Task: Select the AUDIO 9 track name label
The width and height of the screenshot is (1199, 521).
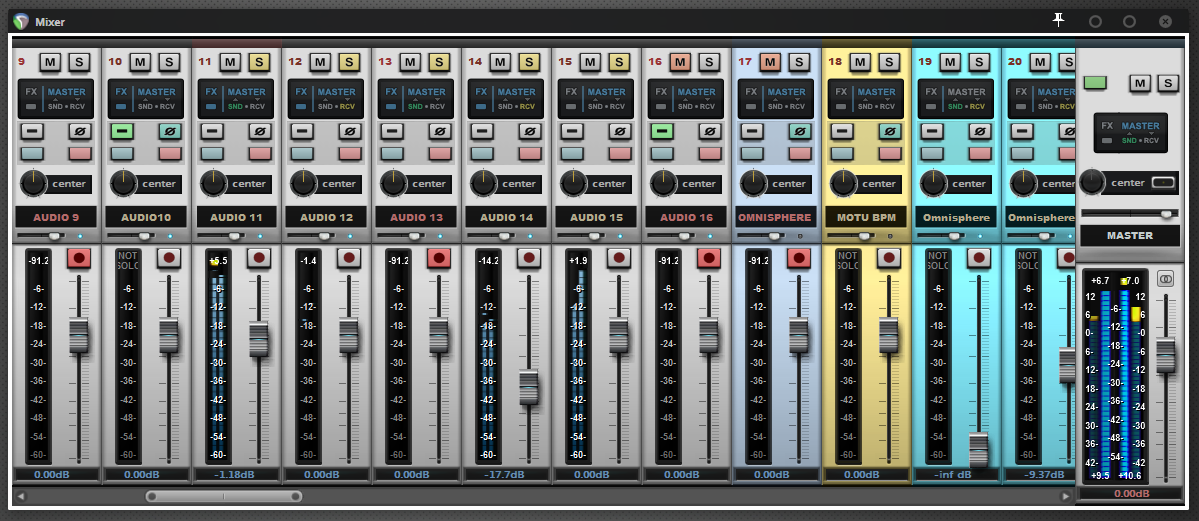Action: [56, 217]
